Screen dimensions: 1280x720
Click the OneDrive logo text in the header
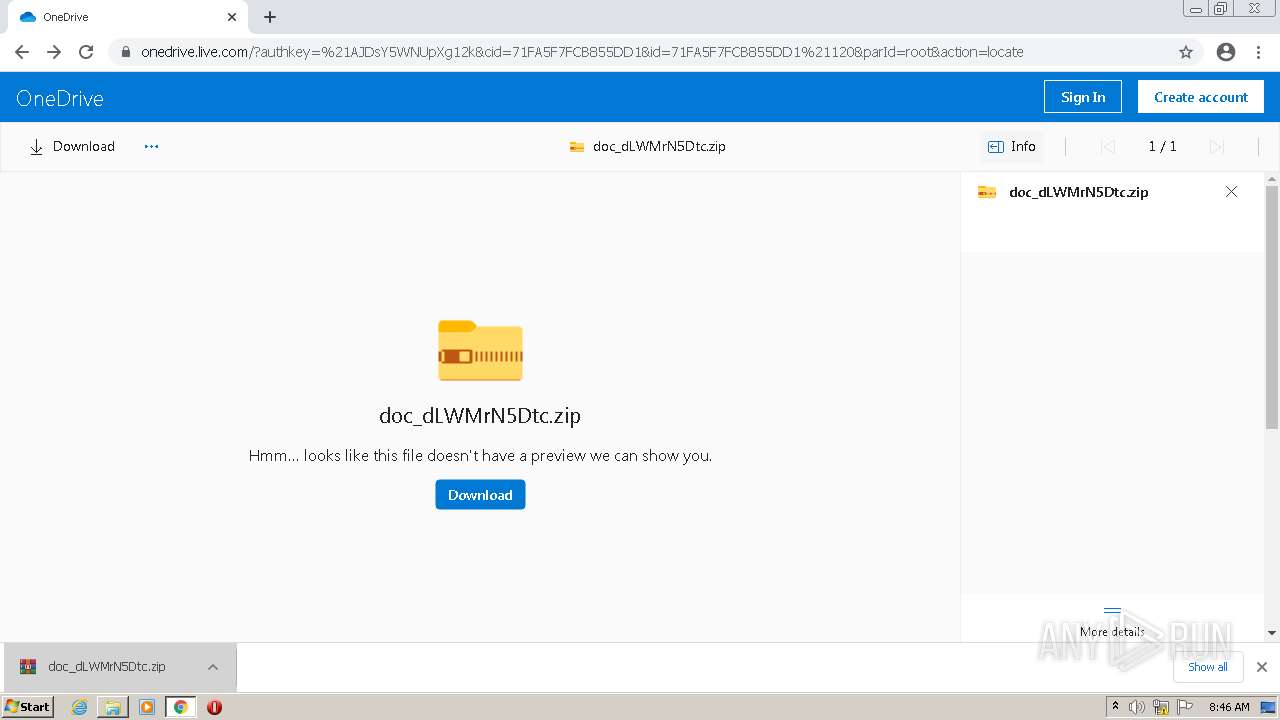[x=60, y=98]
